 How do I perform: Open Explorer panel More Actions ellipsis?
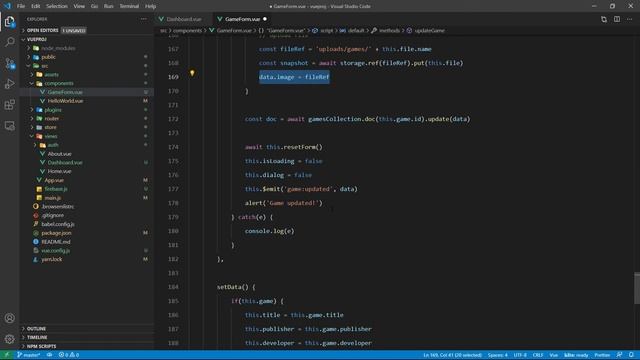[144, 19]
